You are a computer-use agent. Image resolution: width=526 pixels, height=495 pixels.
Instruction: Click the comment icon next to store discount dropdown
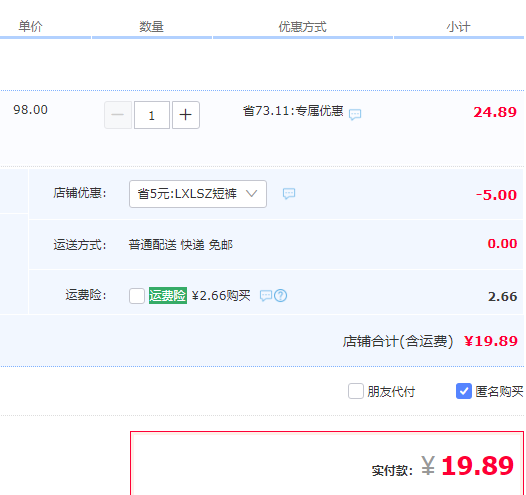289,194
